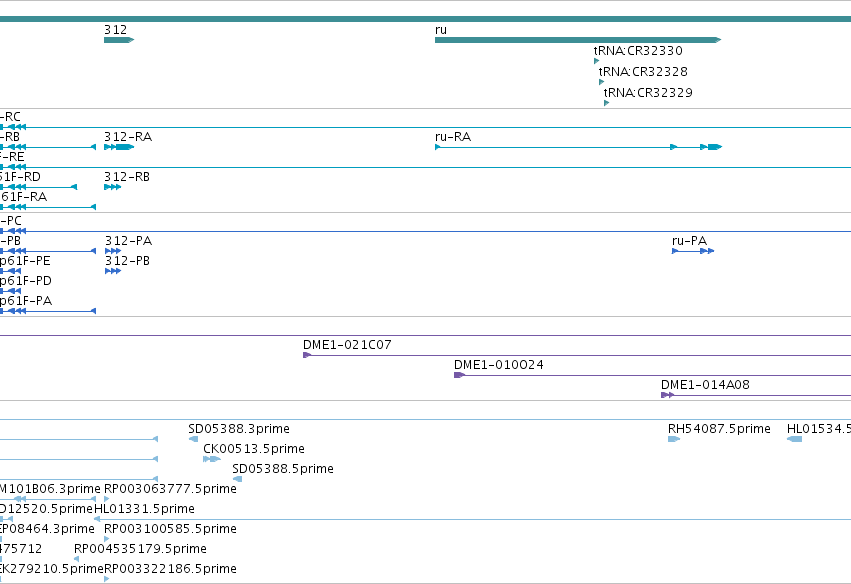Click the RH54087.5prime arrow glyph
The width and height of the screenshot is (851, 584).
(x=674, y=439)
